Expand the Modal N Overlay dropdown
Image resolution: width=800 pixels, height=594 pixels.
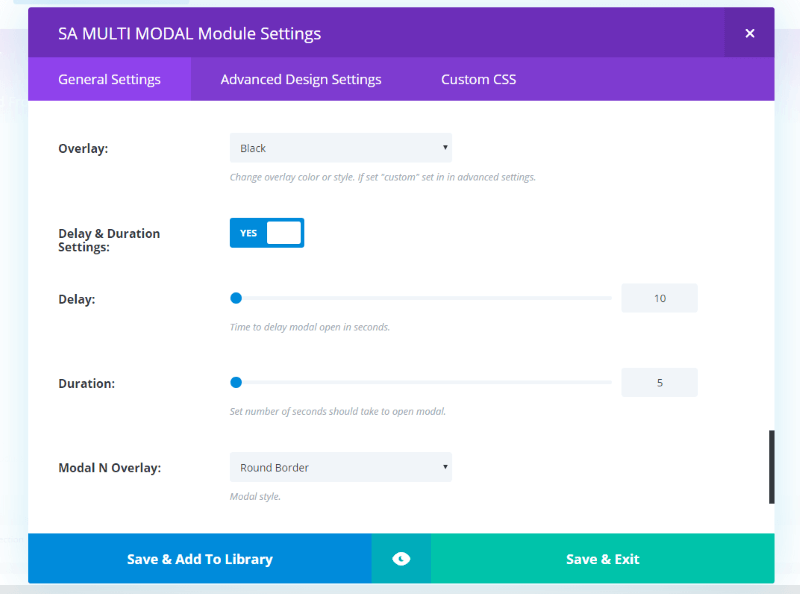pos(341,467)
